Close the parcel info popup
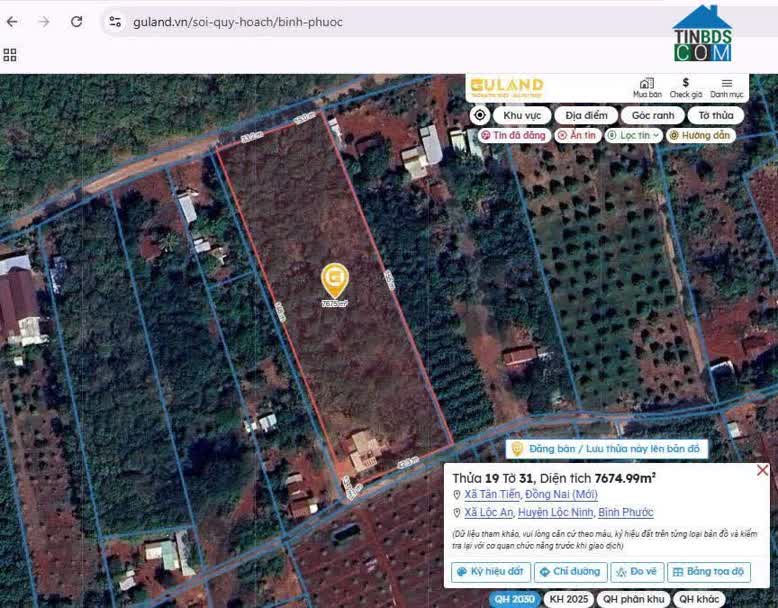 (x=762, y=470)
